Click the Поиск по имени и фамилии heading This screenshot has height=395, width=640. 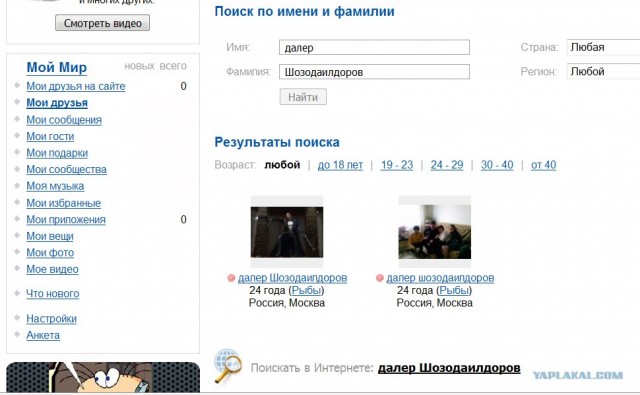pyautogui.click(x=304, y=11)
